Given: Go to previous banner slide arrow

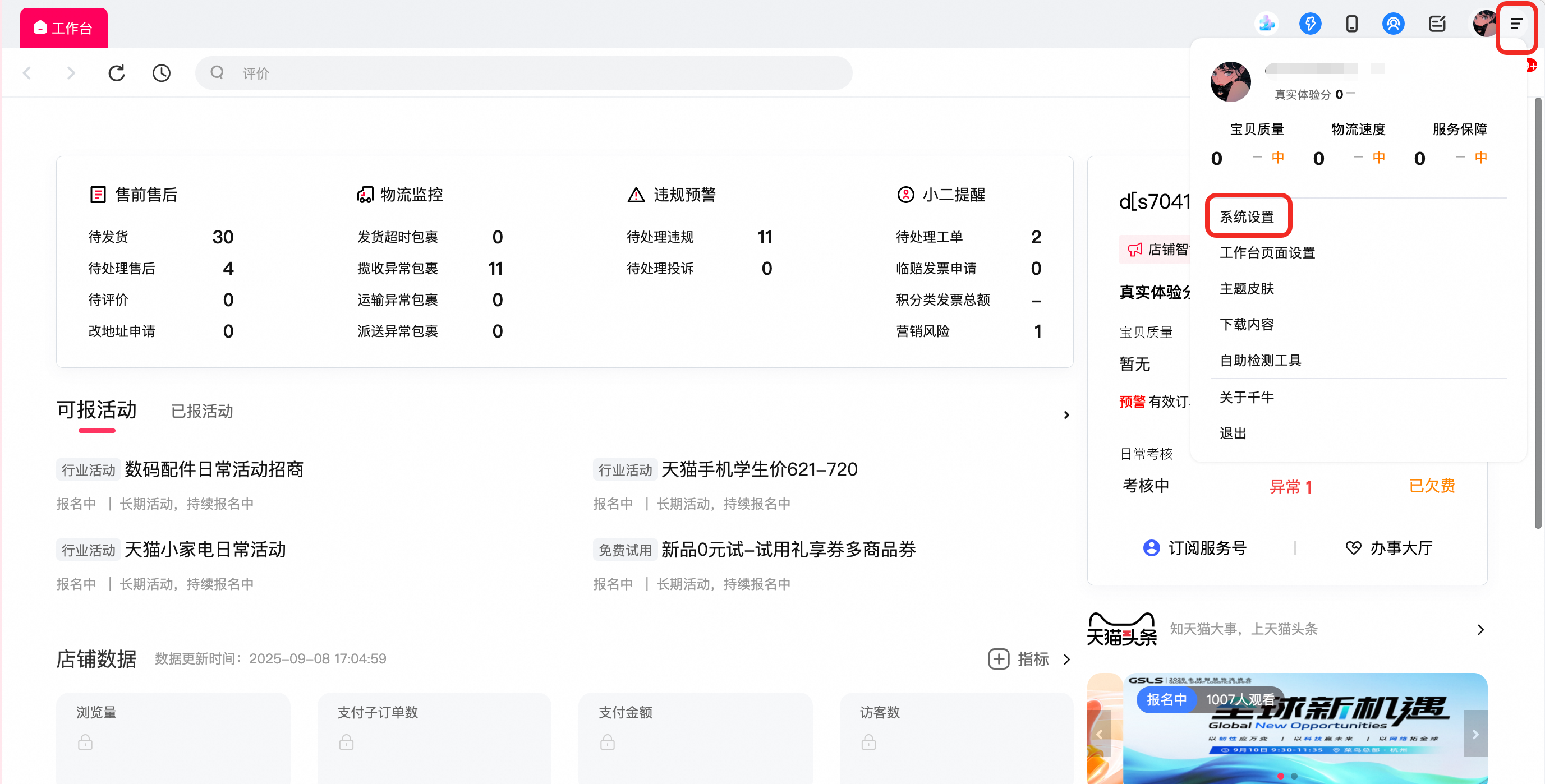Looking at the screenshot, I should point(1100,734).
